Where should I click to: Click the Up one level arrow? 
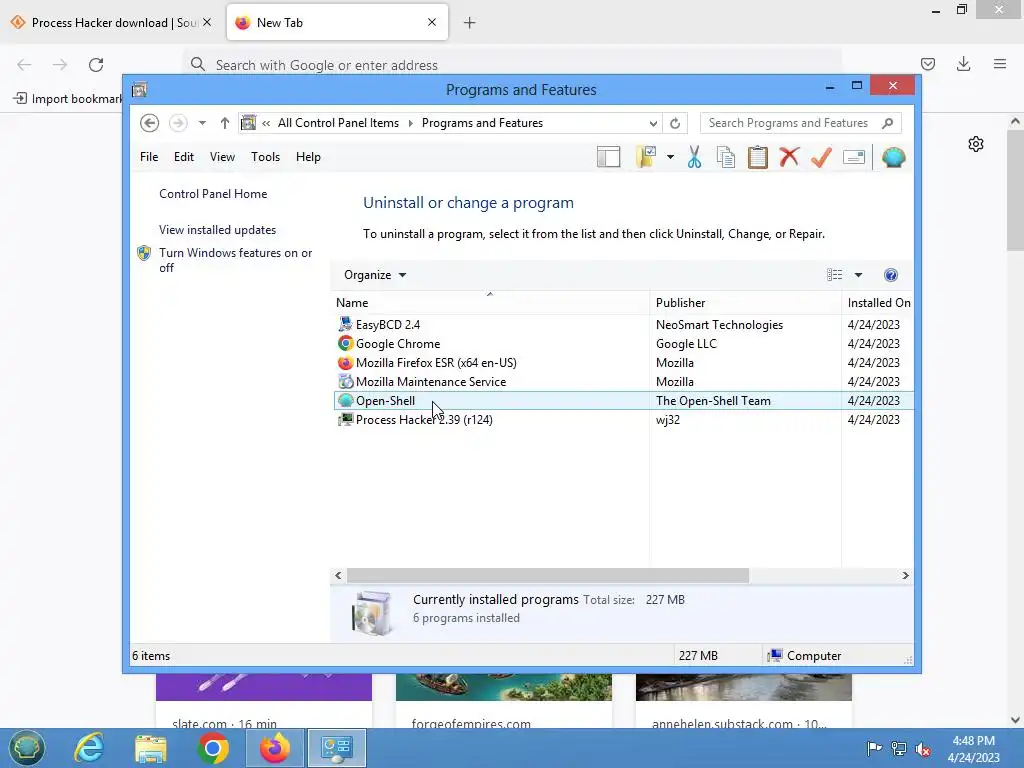click(225, 123)
